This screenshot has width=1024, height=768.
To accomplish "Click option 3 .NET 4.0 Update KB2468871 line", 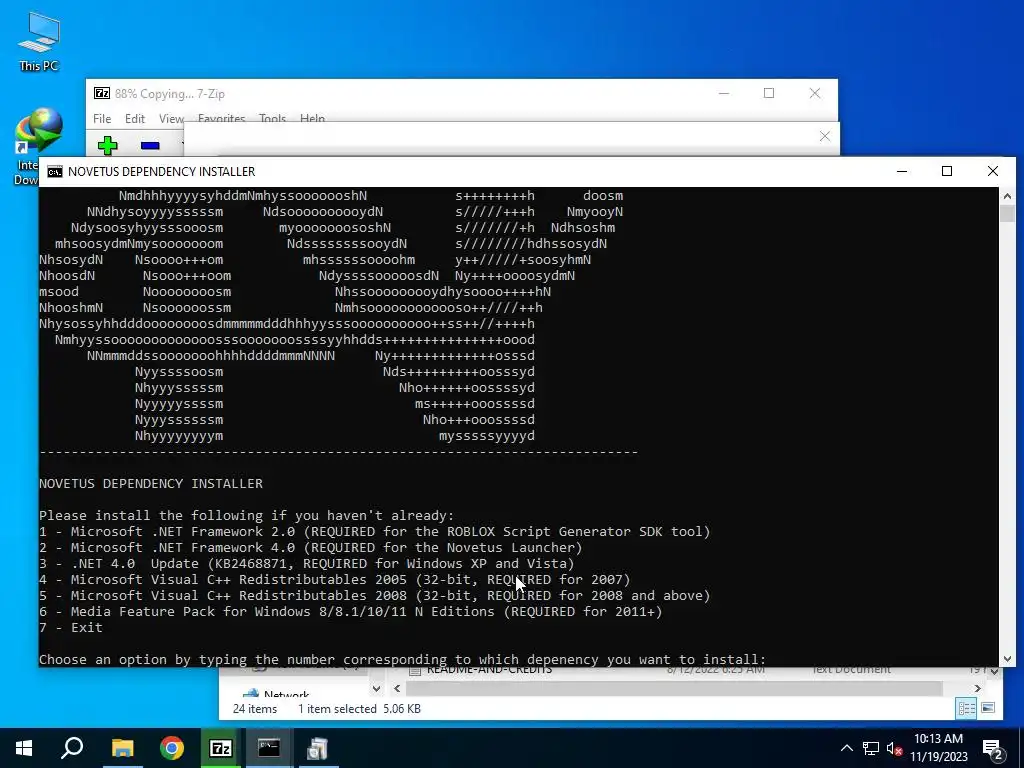I will [306, 564].
